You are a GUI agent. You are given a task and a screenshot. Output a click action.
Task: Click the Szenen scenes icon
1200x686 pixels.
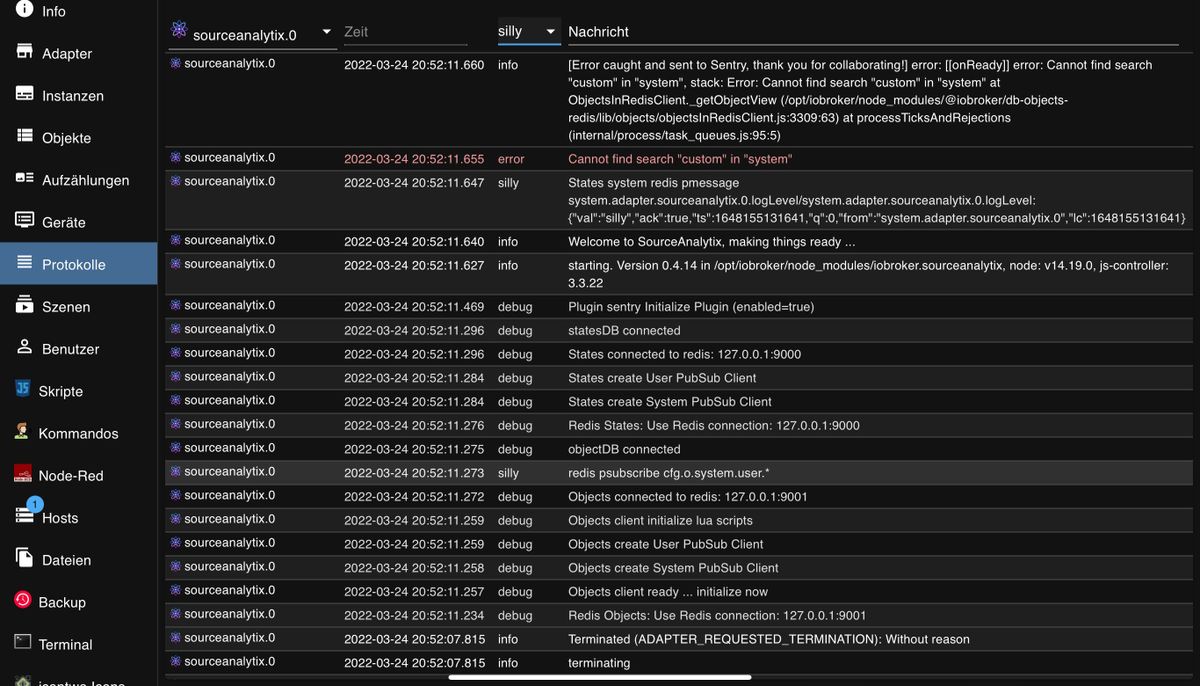coord(24,306)
